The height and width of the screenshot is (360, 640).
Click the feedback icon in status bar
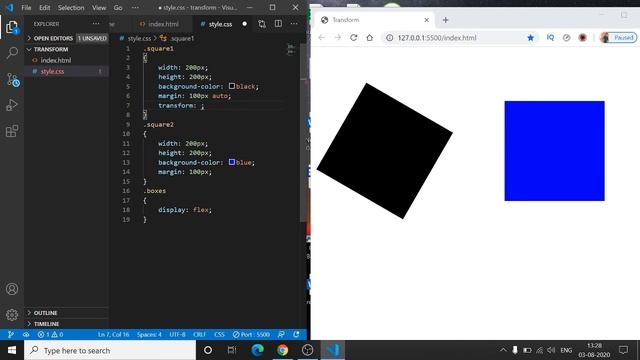click(281, 334)
